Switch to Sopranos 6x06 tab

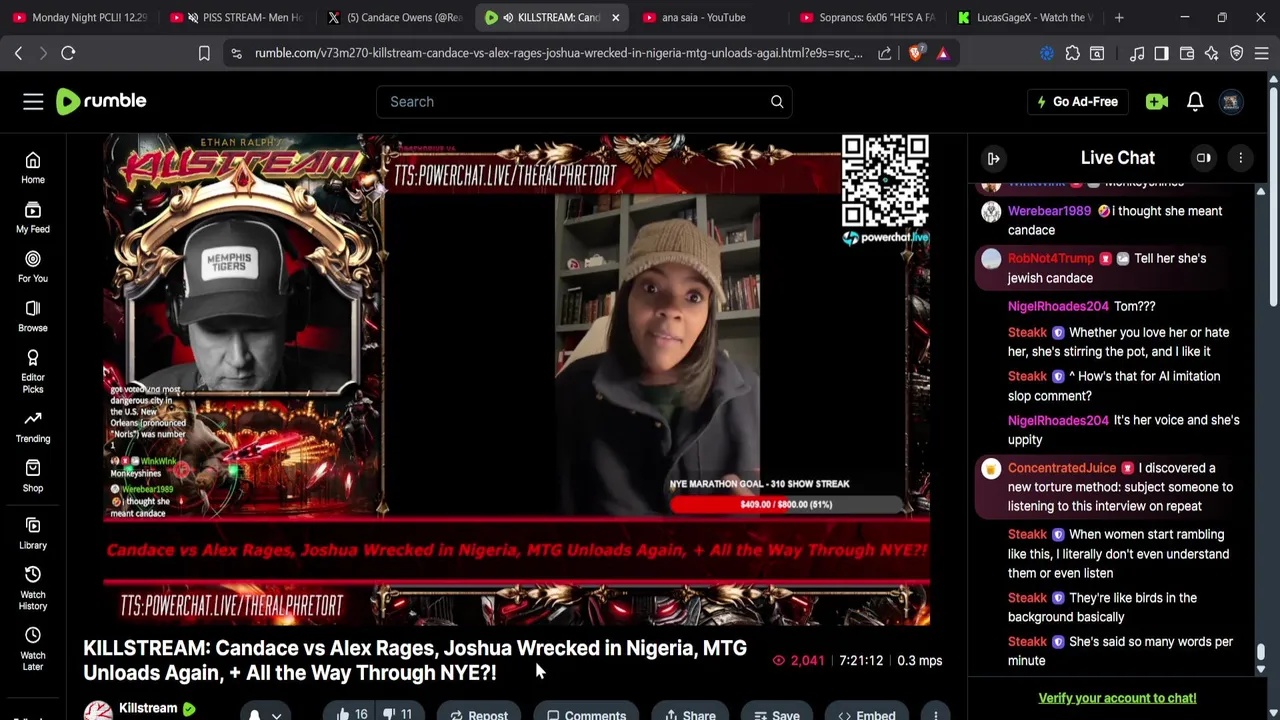coord(869,17)
